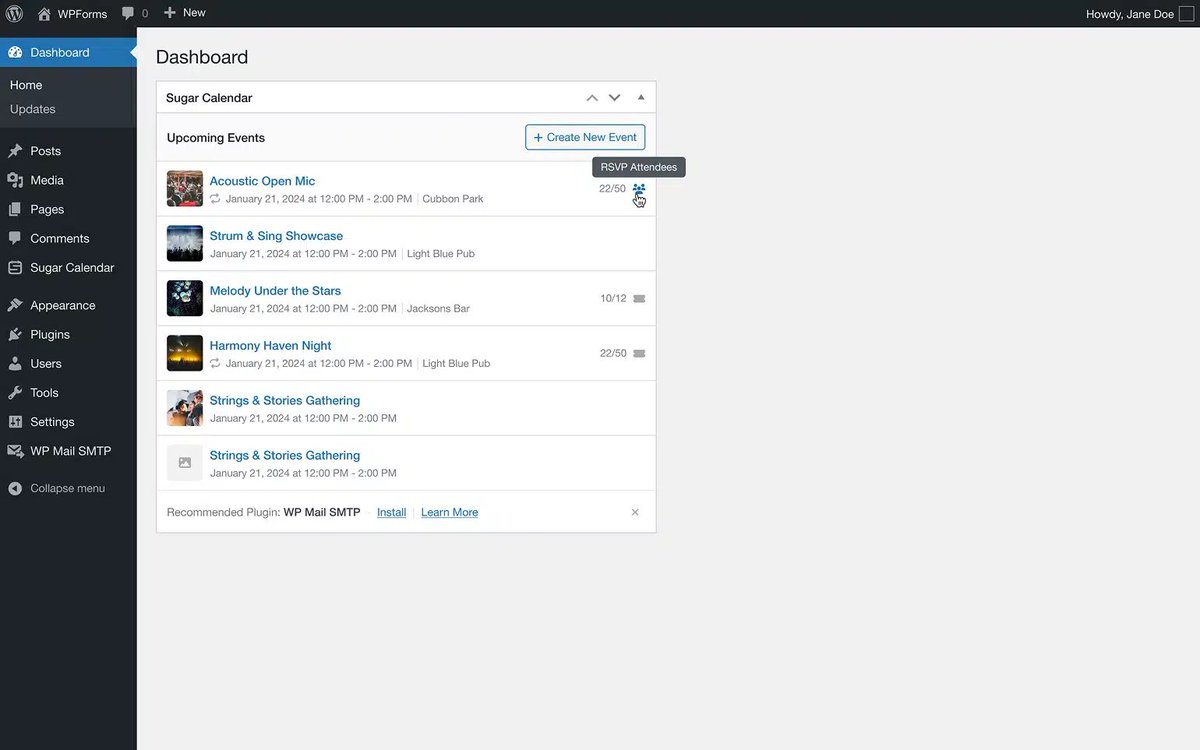The width and height of the screenshot is (1200, 750).
Task: Click the Plugins plug icon
Action: [15, 334]
